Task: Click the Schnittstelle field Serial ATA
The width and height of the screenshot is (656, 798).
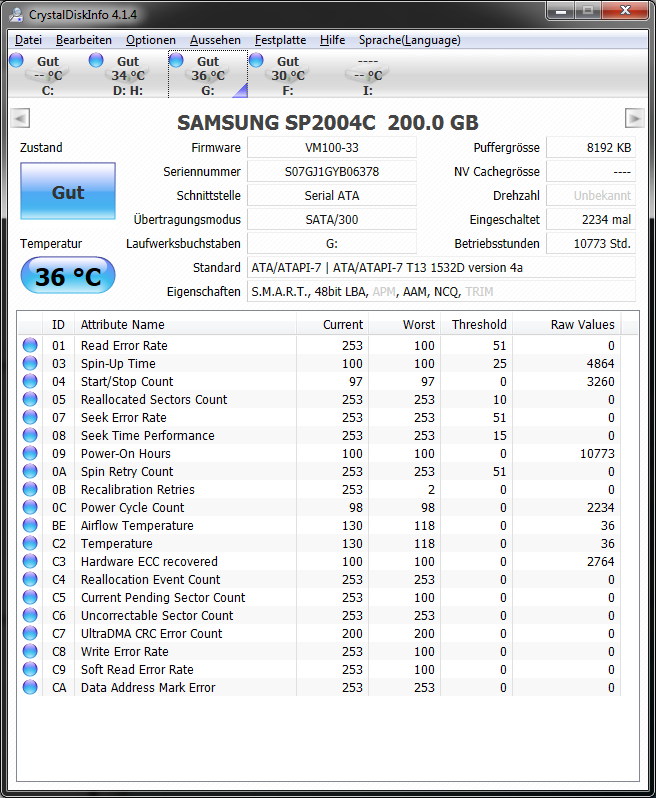Action: pyautogui.click(x=332, y=195)
